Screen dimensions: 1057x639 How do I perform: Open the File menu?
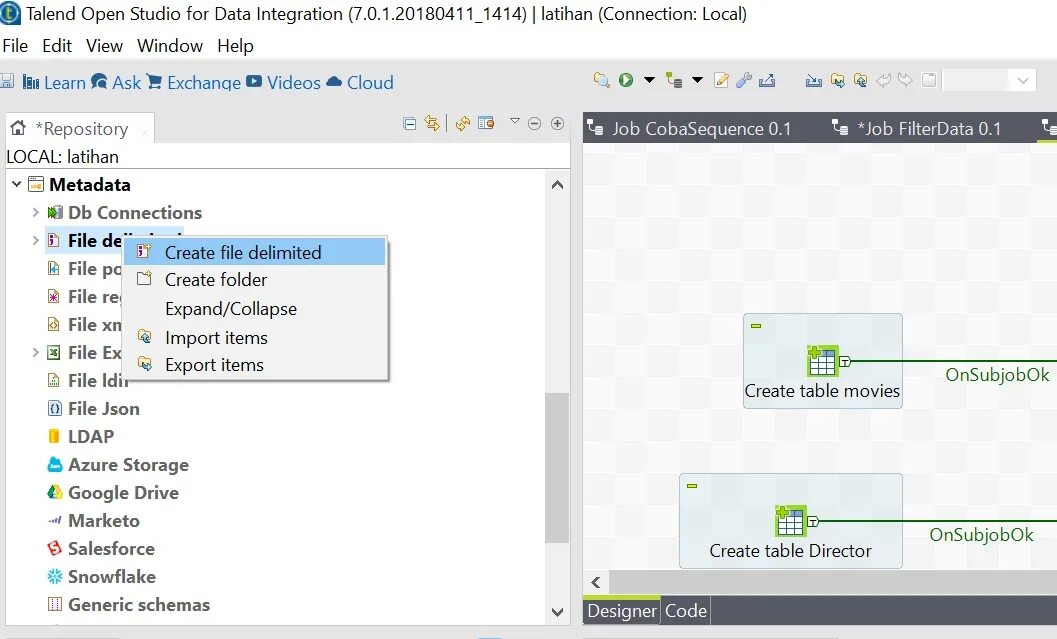(x=15, y=46)
